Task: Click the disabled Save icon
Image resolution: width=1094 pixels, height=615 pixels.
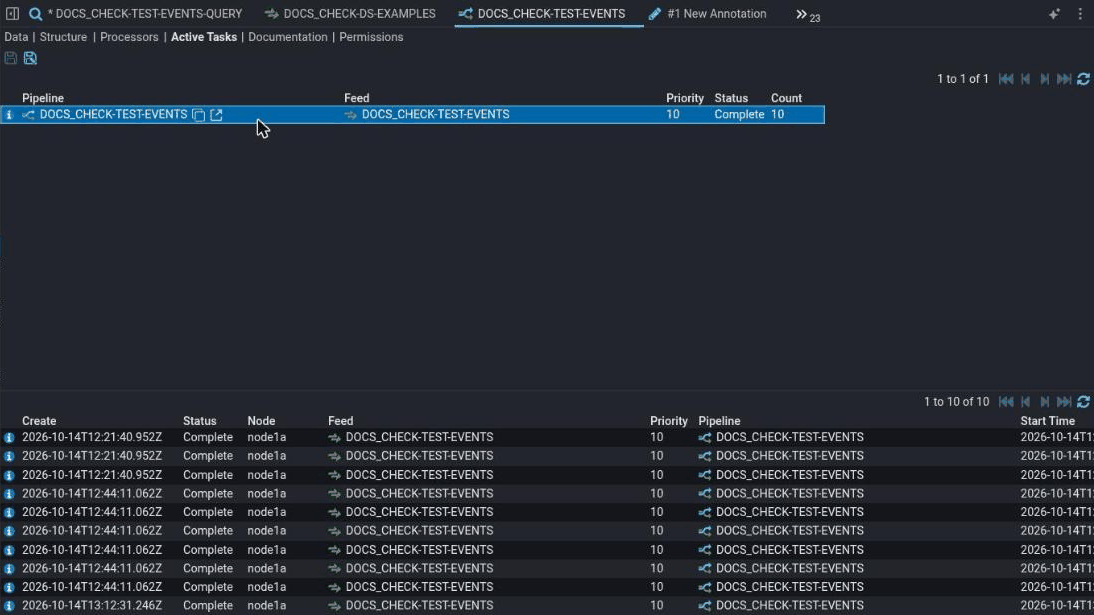Action: (x=10, y=58)
